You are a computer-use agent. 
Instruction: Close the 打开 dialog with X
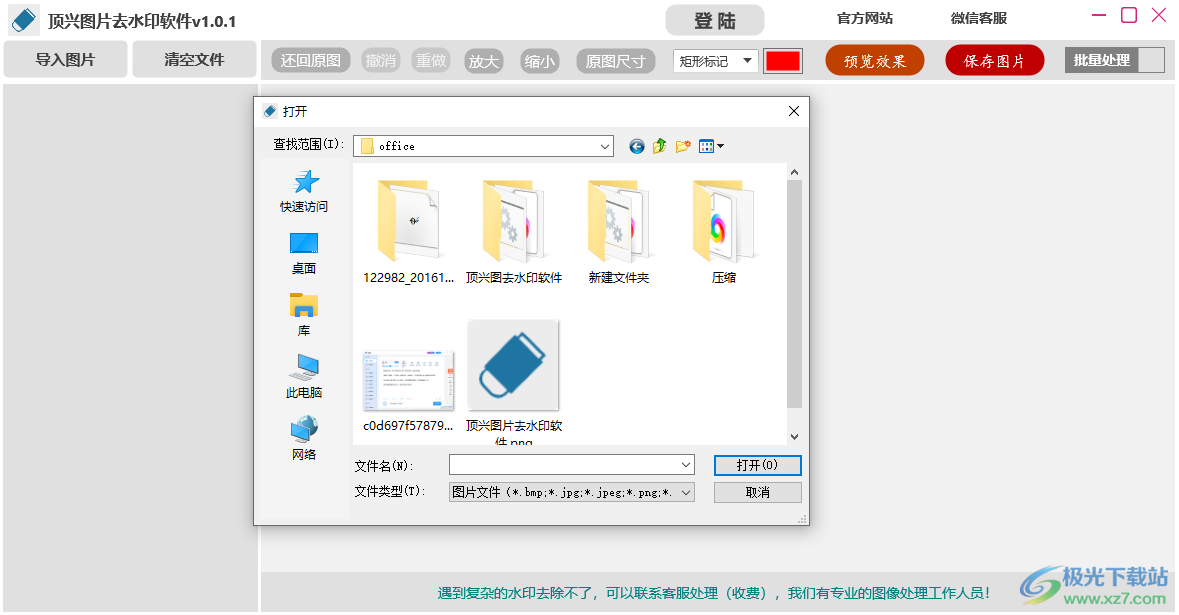click(x=793, y=111)
